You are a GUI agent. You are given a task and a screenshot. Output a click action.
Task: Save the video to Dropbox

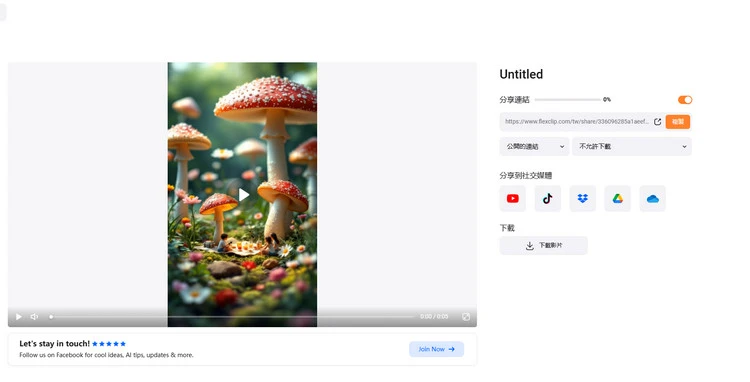583,198
